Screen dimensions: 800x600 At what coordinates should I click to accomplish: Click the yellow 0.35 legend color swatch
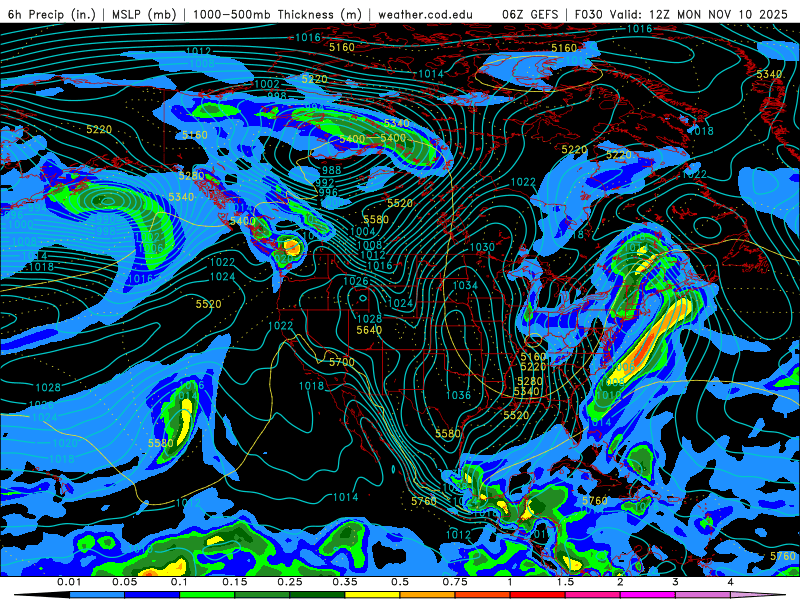[x=372, y=595]
